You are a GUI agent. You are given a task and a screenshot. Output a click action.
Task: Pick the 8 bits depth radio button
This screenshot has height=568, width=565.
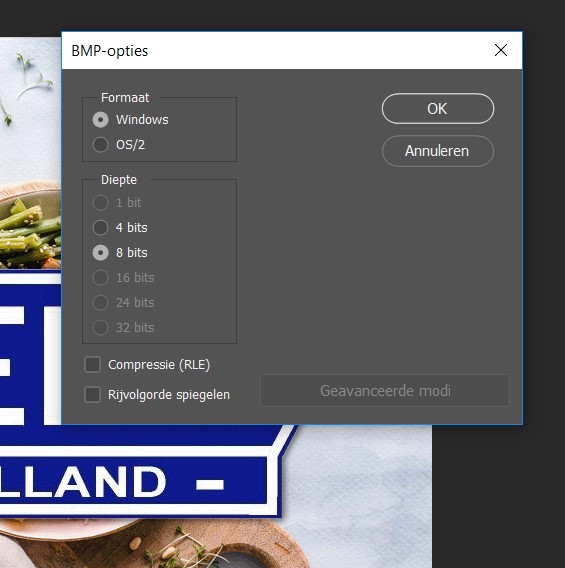click(100, 252)
